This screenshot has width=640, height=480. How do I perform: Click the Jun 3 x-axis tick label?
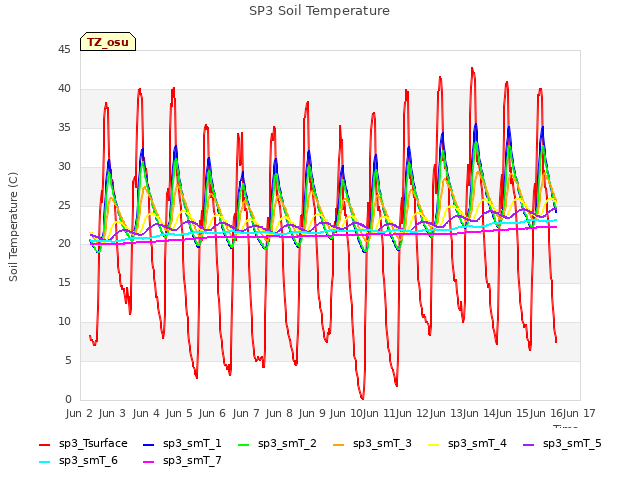[x=112, y=413]
